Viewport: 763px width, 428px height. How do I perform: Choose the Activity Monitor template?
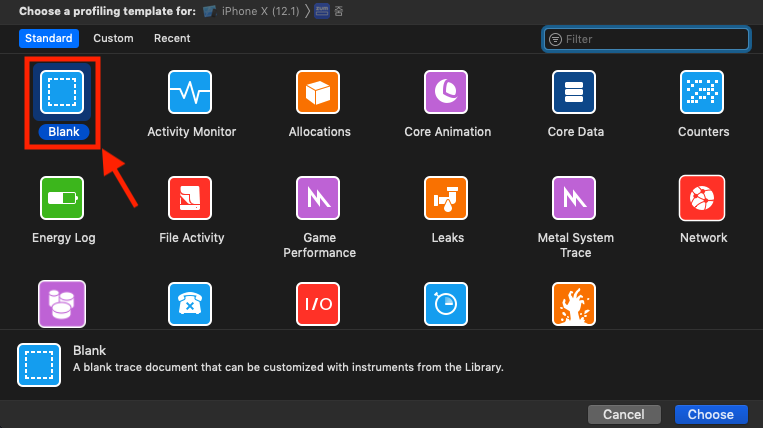[x=191, y=93]
